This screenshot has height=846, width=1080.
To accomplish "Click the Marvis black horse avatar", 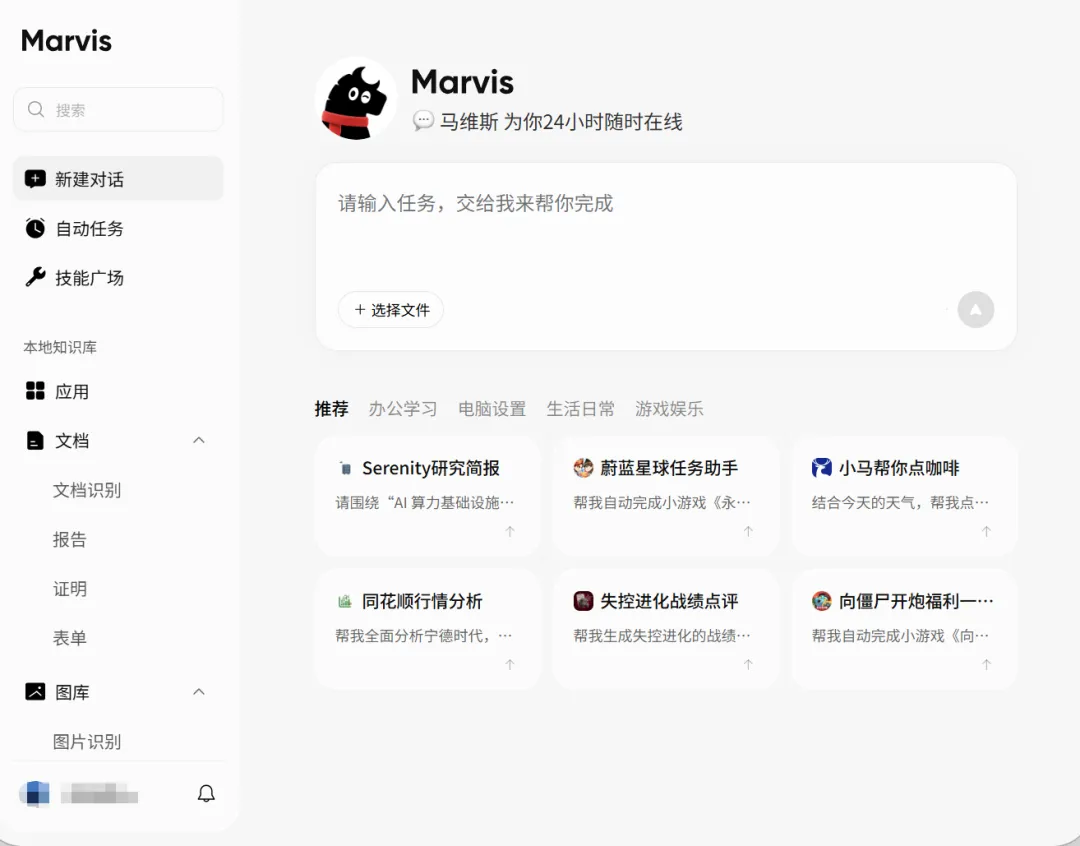I will click(x=355, y=99).
